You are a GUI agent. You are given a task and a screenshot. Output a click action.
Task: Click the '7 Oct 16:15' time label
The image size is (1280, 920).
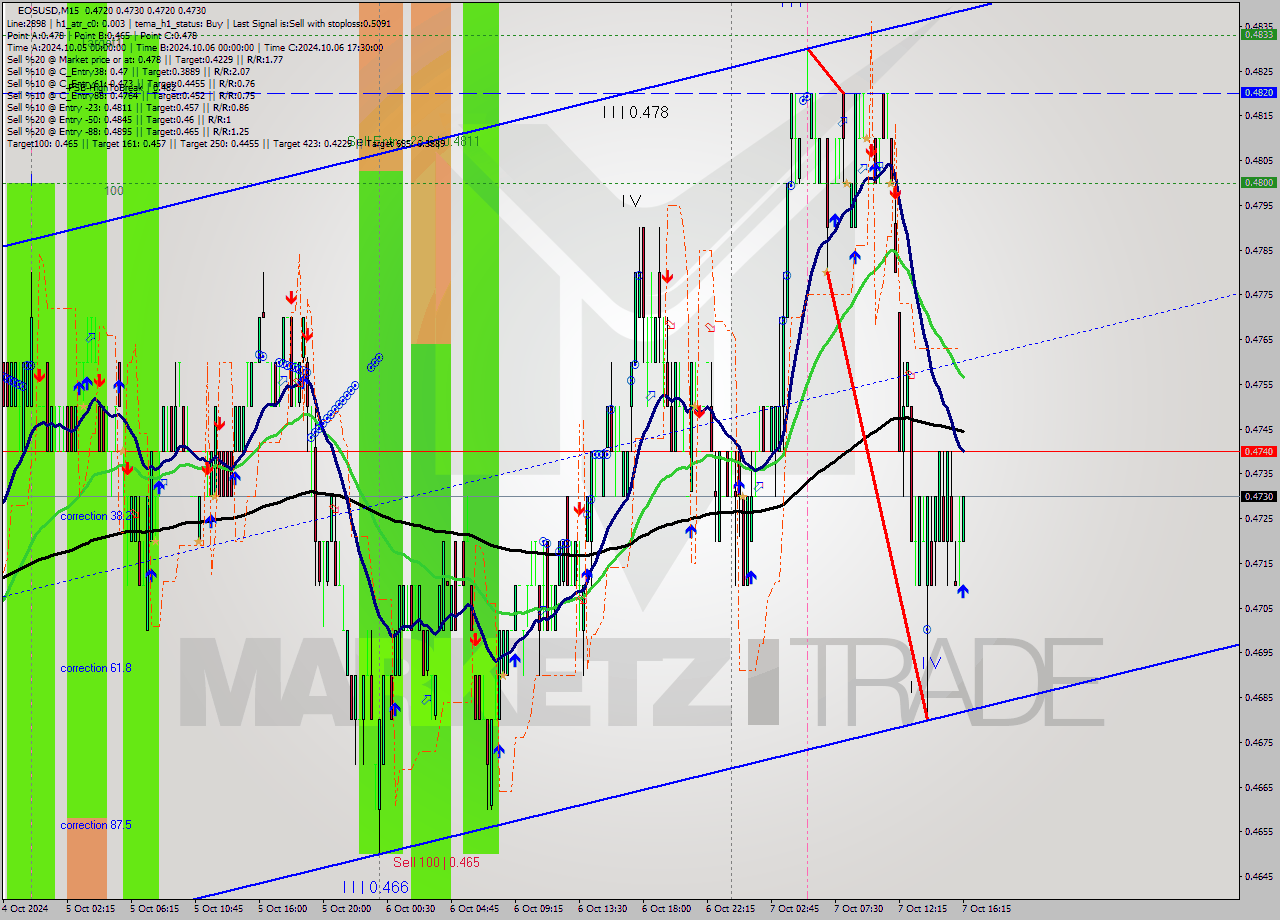987,909
